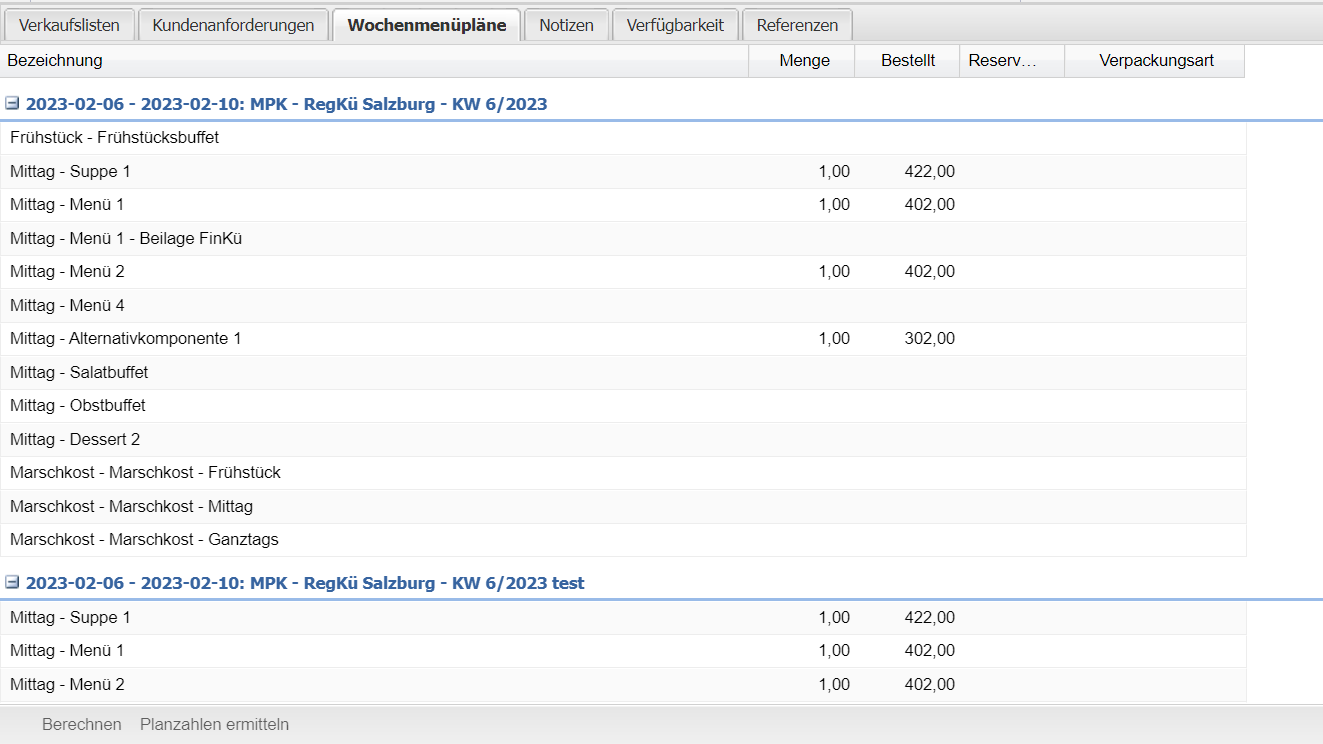Select the Wochenmenüpläne tab

coord(427,25)
